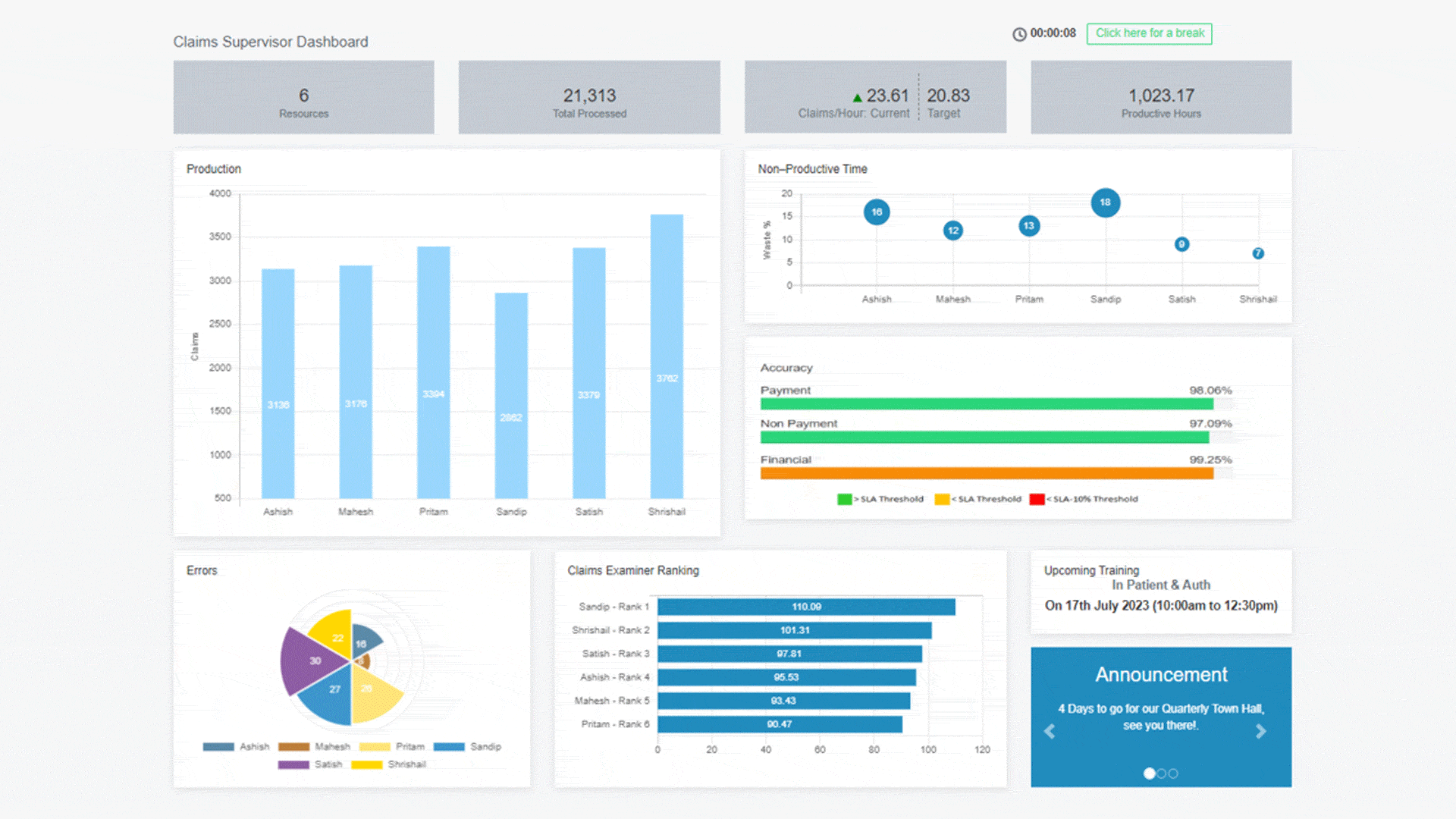Click Shrishail's waste bubble showing 7
The image size is (1456, 819).
tap(1258, 253)
